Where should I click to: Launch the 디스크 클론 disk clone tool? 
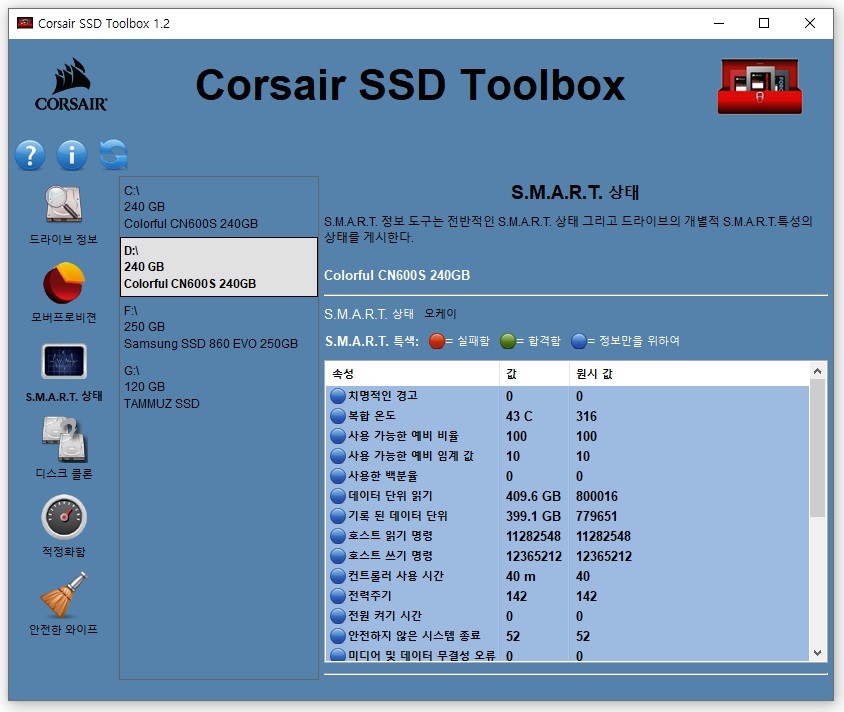tap(64, 448)
